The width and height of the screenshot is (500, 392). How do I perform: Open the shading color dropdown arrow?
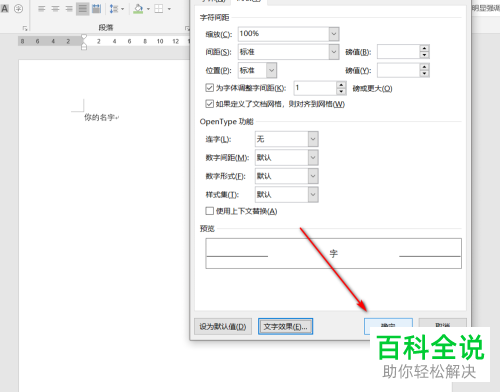click(148, 9)
